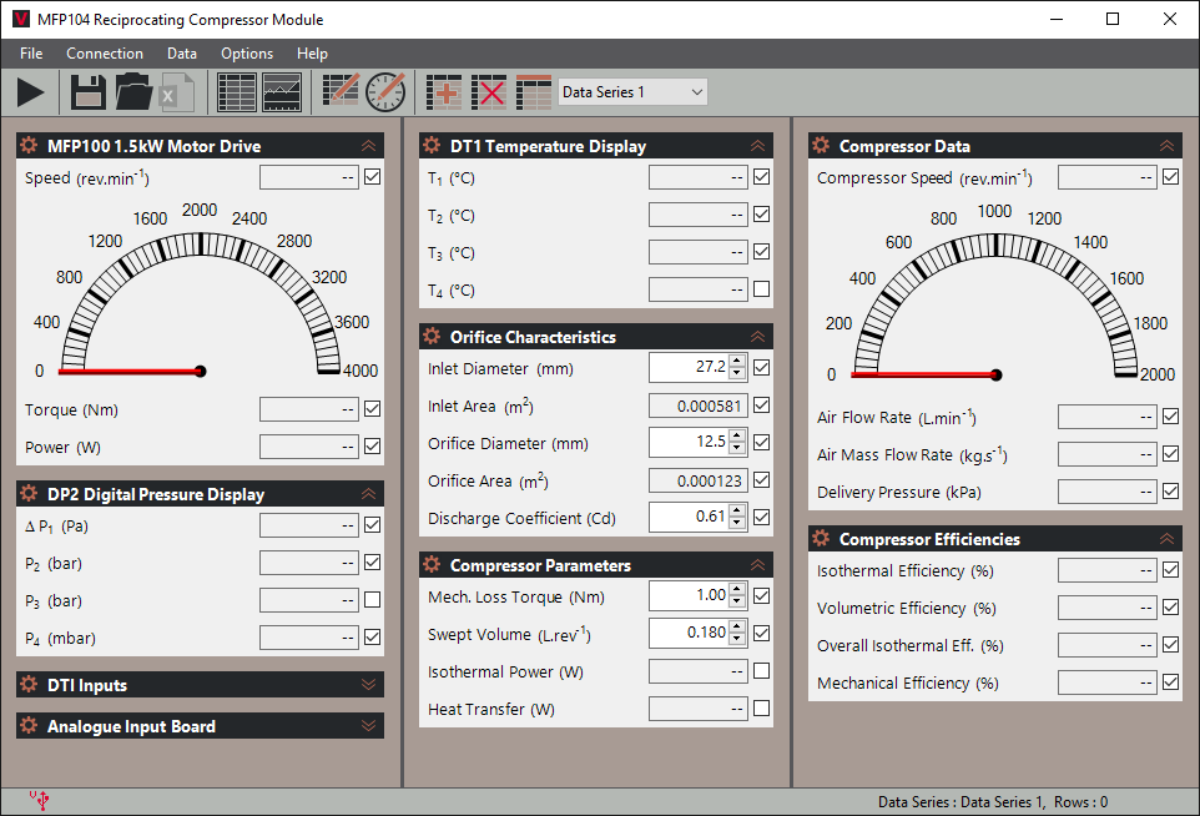Click the application logo in title bar

20,19
